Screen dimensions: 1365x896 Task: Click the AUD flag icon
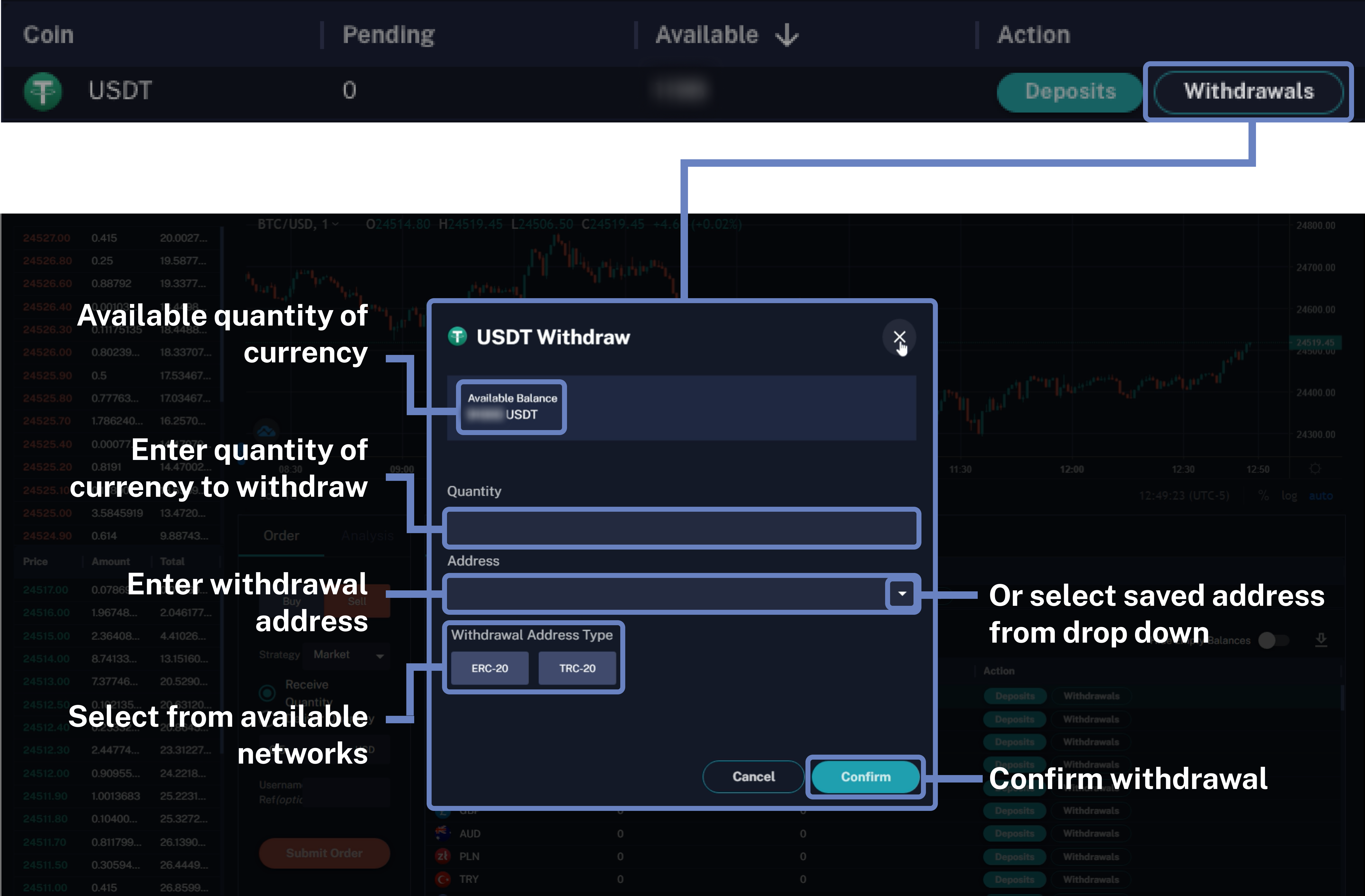pyautogui.click(x=443, y=833)
